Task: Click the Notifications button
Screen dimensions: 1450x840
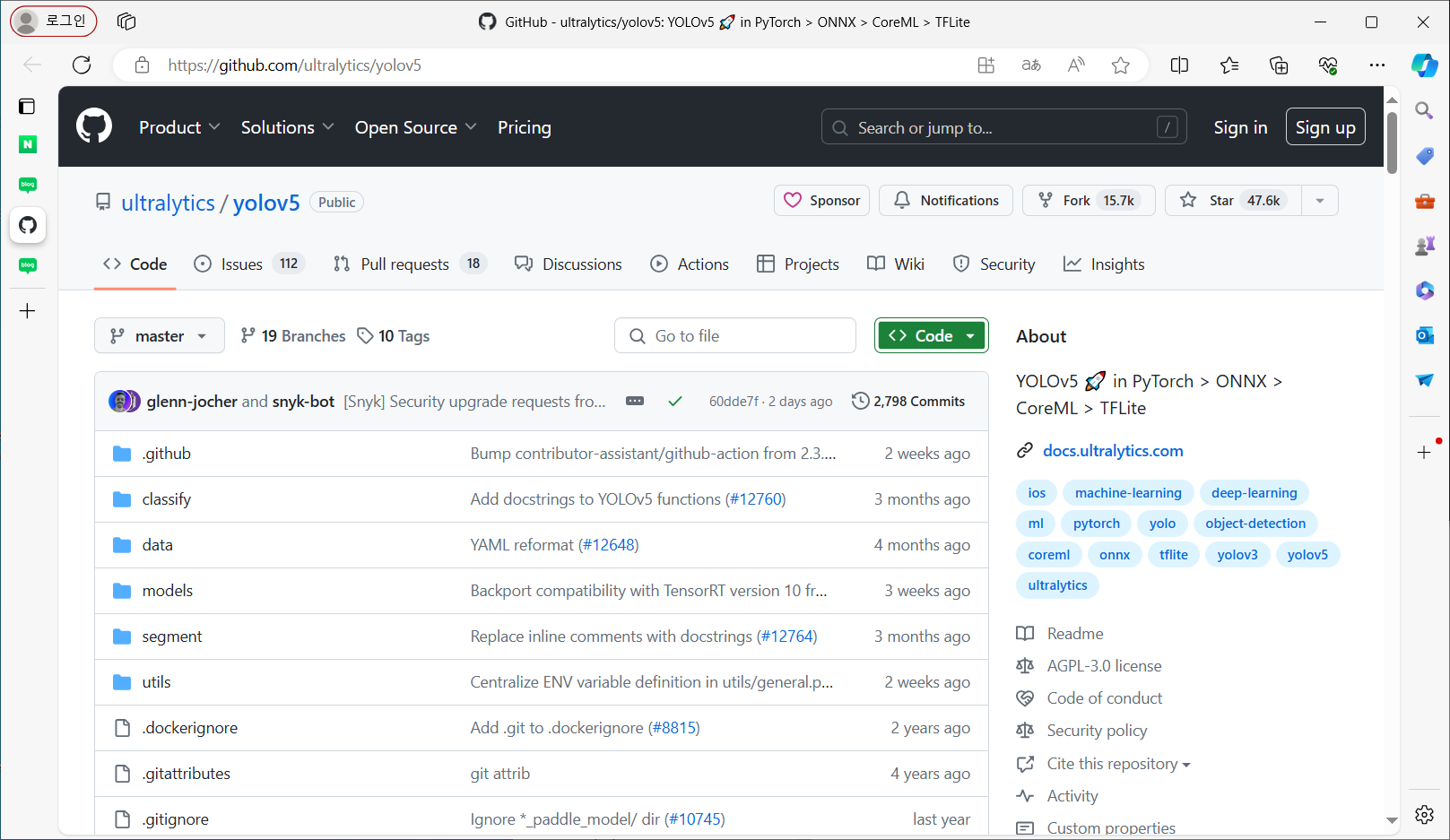Action: (946, 200)
